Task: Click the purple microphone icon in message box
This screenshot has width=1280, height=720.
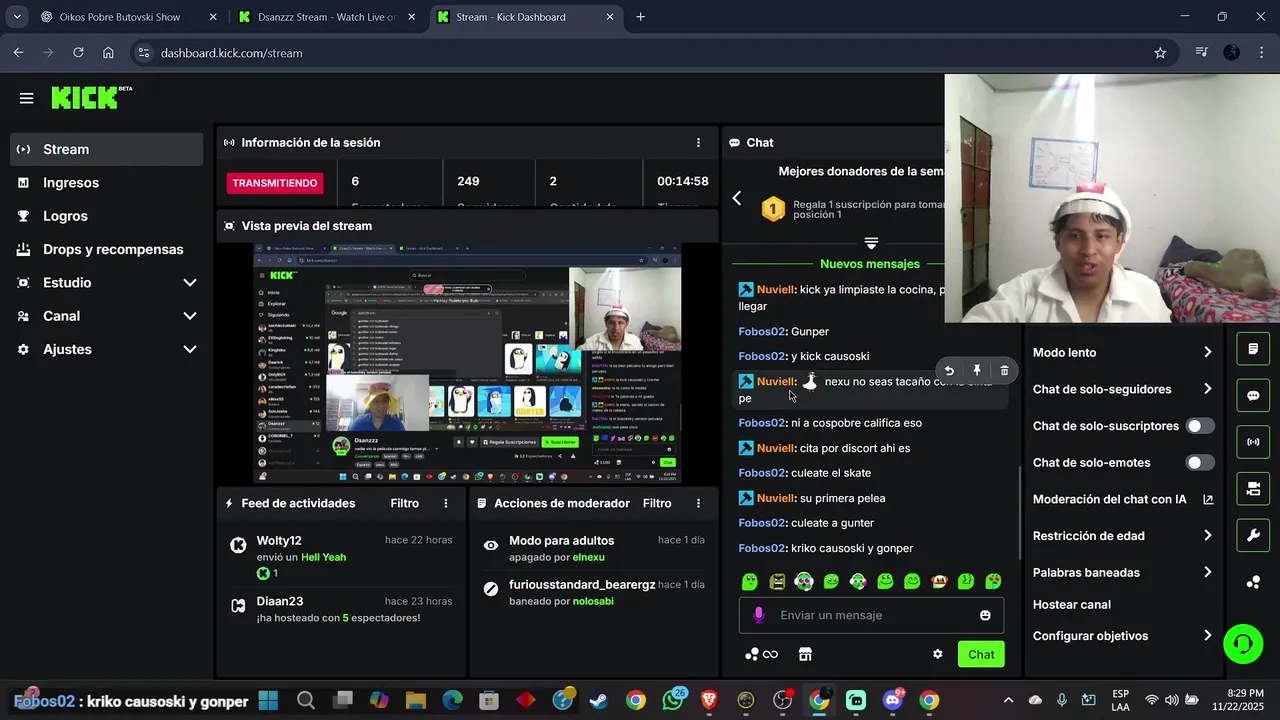Action: coord(759,615)
